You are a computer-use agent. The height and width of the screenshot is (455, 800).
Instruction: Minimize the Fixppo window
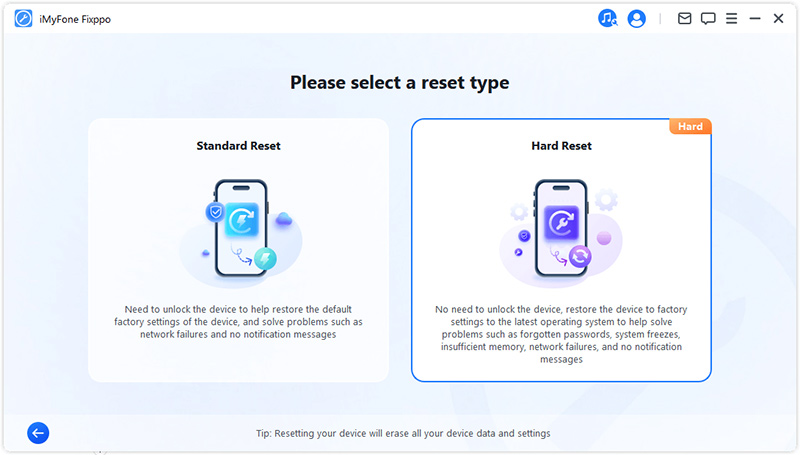755,19
